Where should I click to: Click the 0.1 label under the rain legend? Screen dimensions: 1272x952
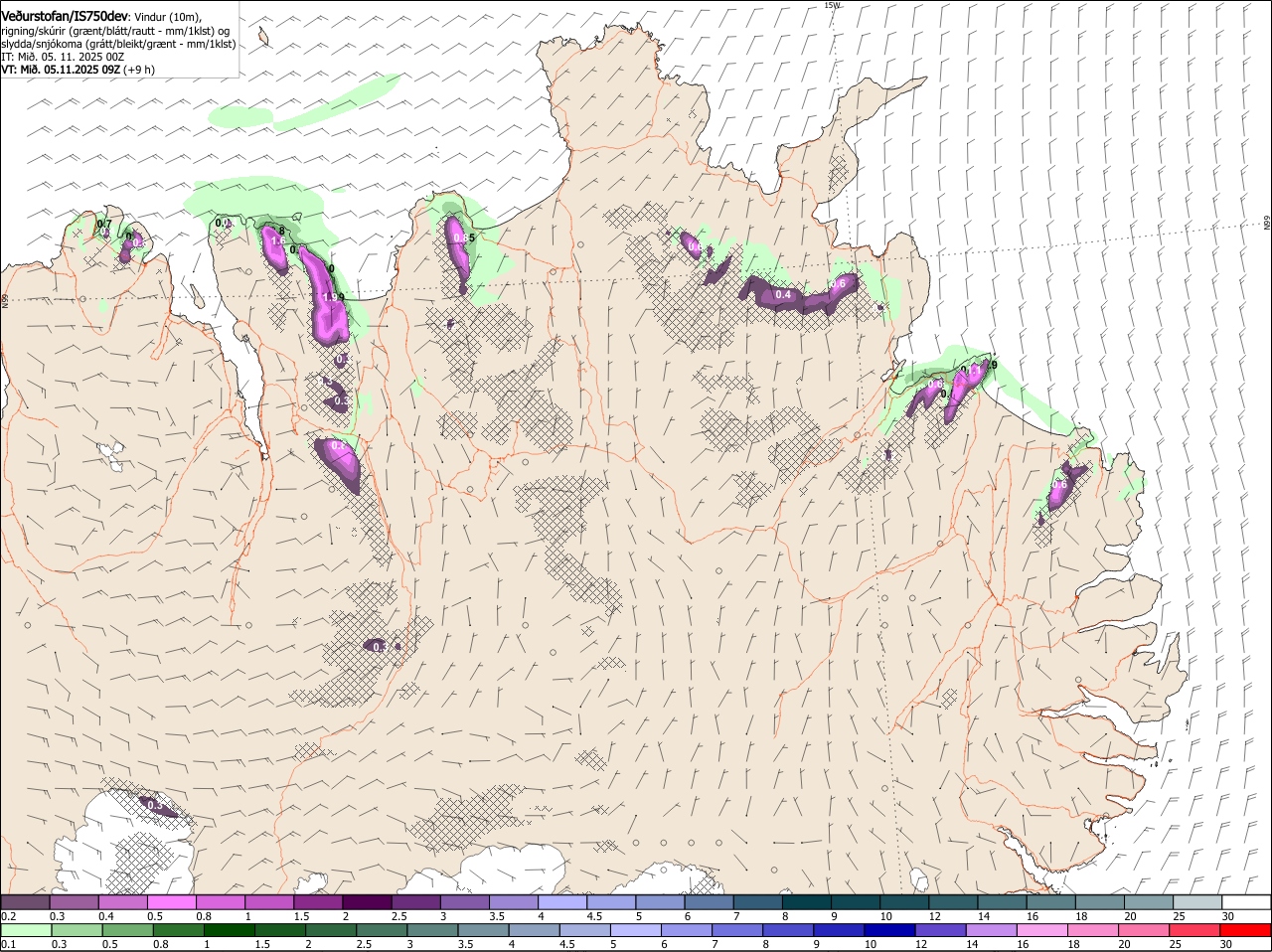click(x=8, y=944)
